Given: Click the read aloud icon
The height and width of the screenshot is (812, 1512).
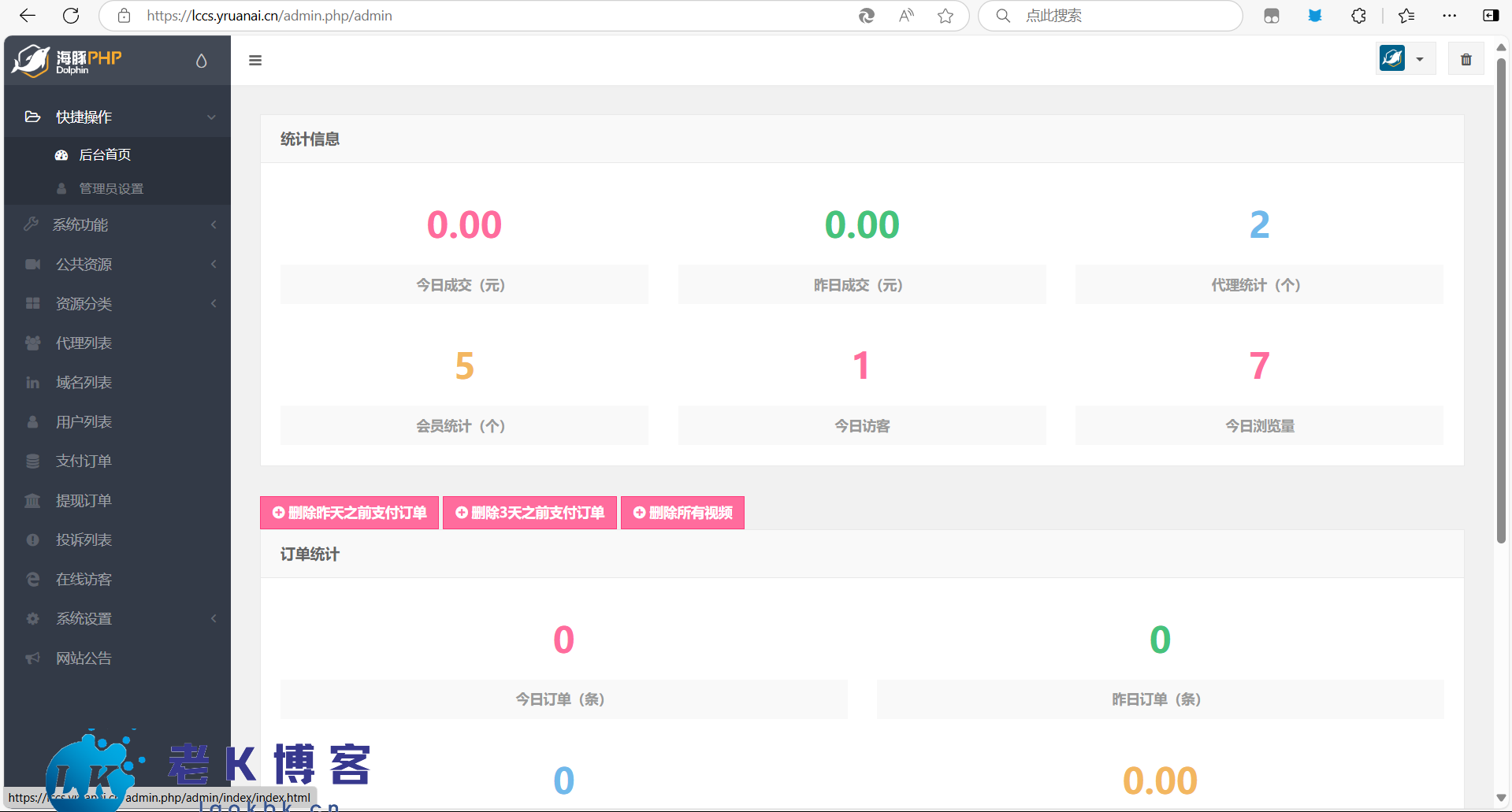Looking at the screenshot, I should (906, 16).
